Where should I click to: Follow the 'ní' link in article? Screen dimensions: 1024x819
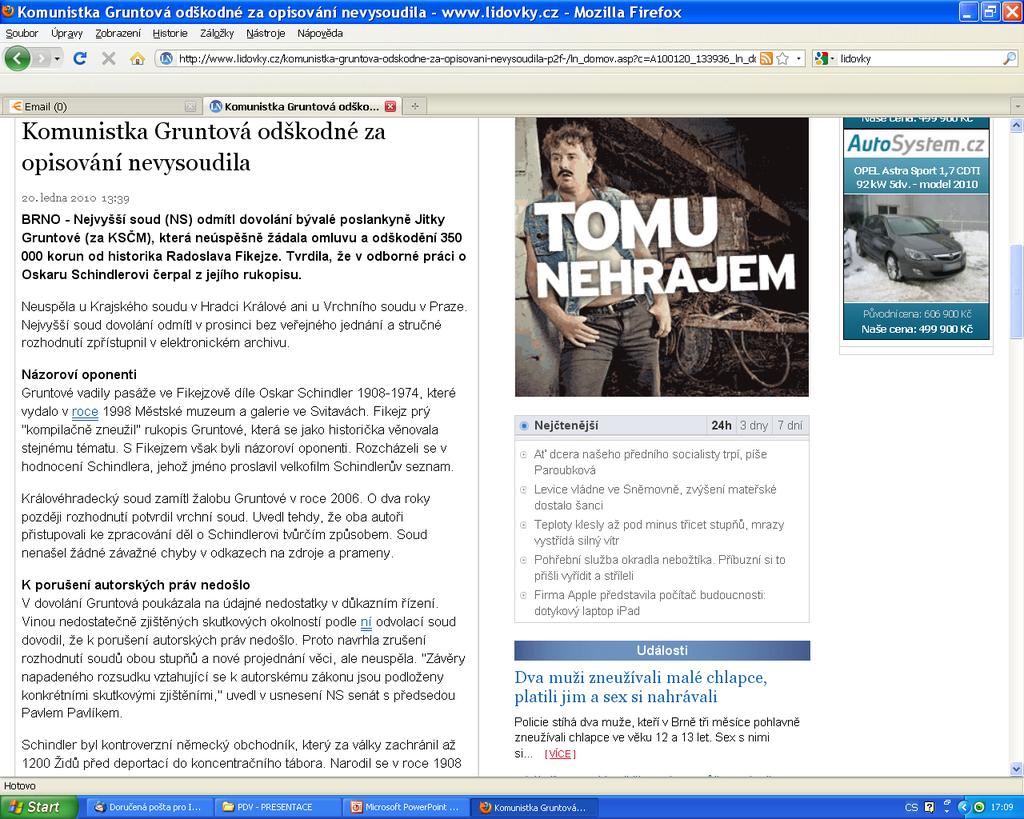(x=366, y=622)
